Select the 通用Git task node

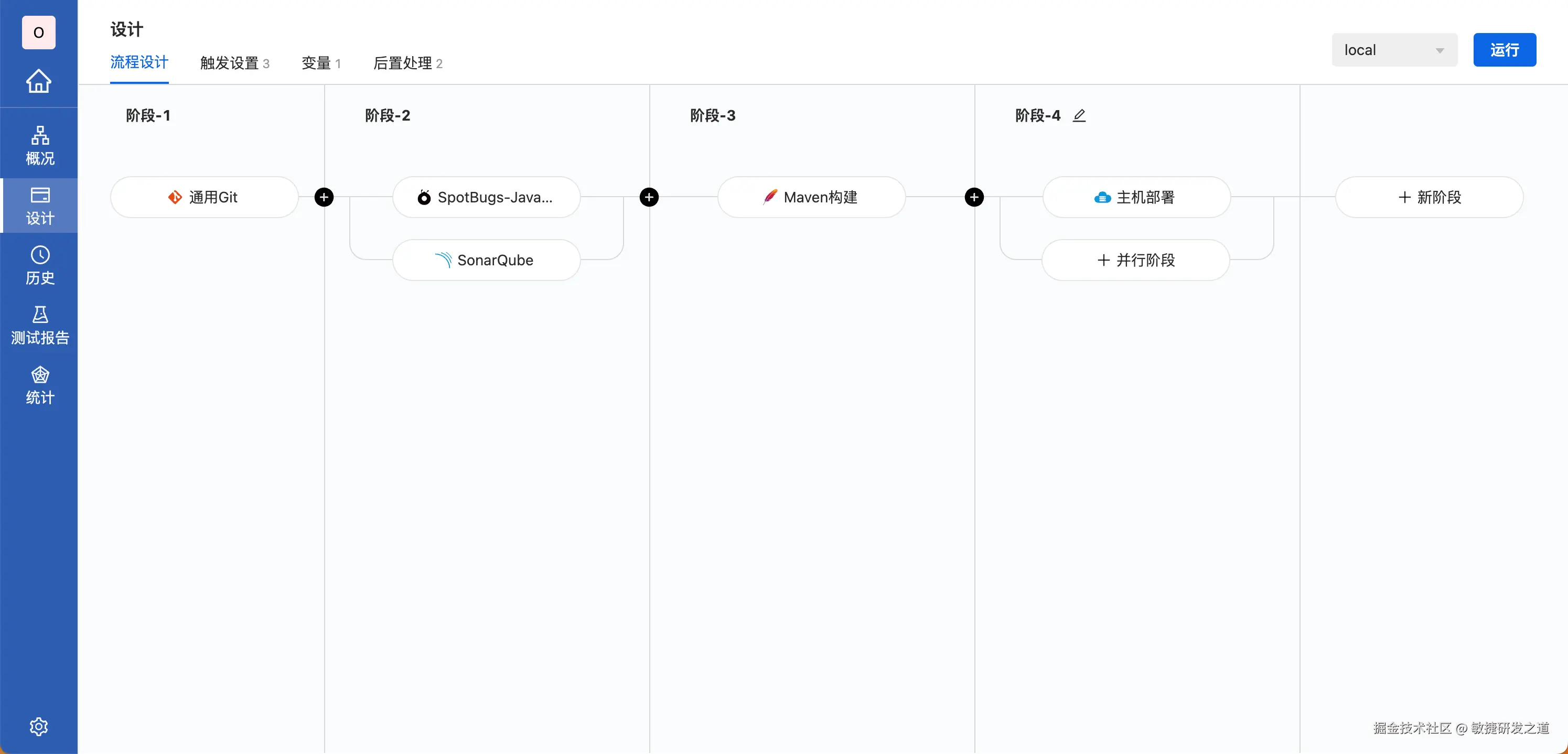pyautogui.click(x=204, y=197)
